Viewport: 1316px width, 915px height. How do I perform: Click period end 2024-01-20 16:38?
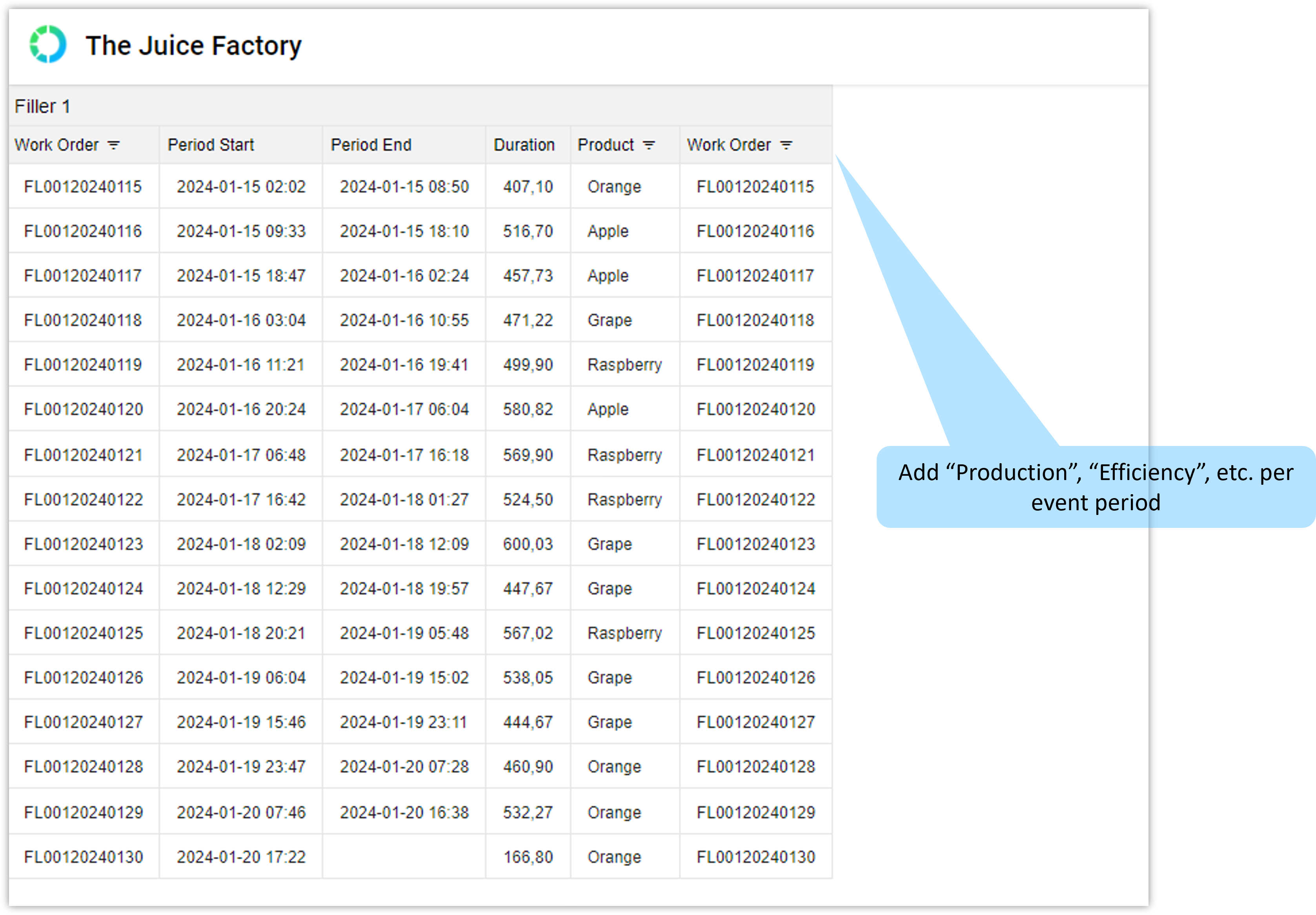click(x=405, y=813)
